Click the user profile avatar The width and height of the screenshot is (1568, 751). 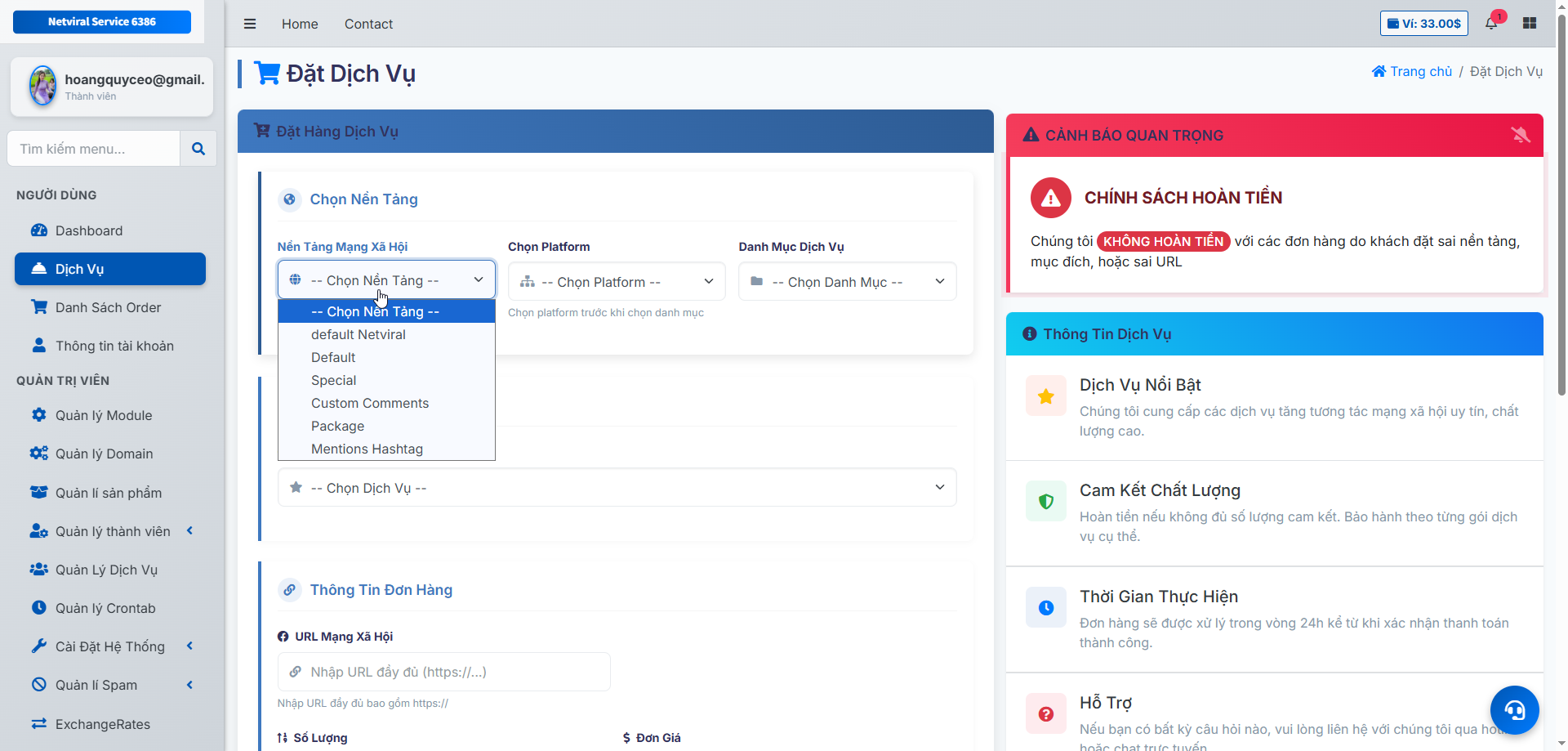click(42, 86)
